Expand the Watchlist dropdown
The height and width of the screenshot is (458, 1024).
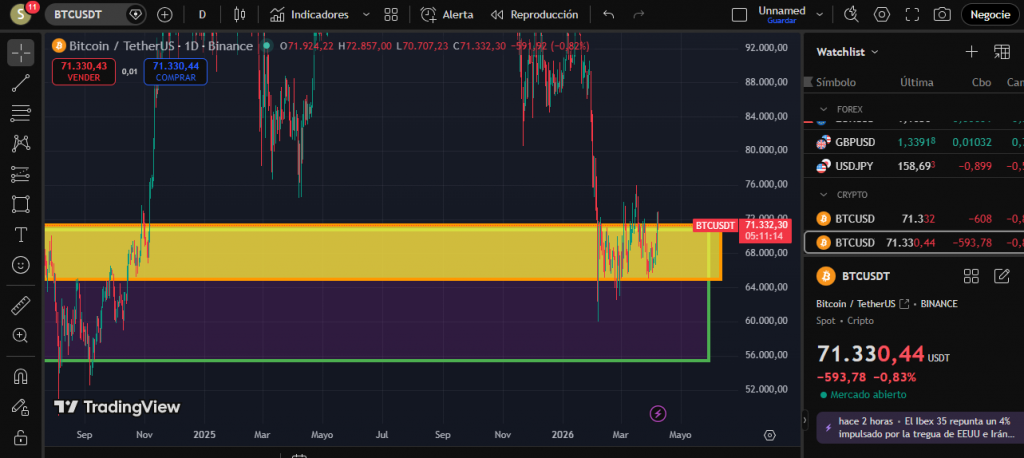874,52
